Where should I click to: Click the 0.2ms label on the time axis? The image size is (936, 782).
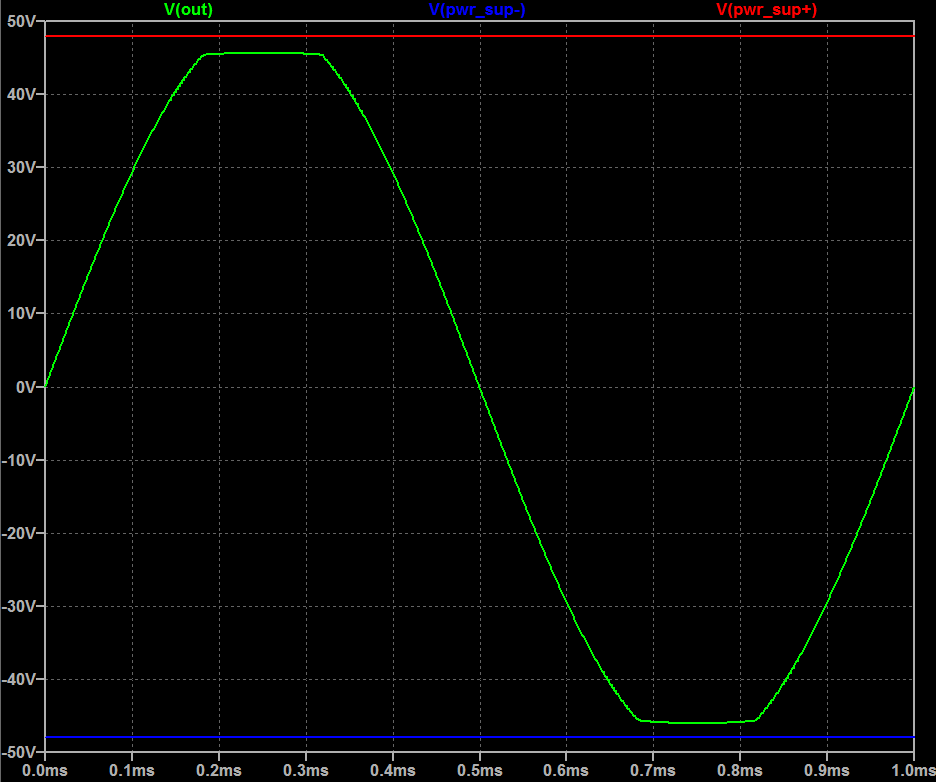[219, 771]
